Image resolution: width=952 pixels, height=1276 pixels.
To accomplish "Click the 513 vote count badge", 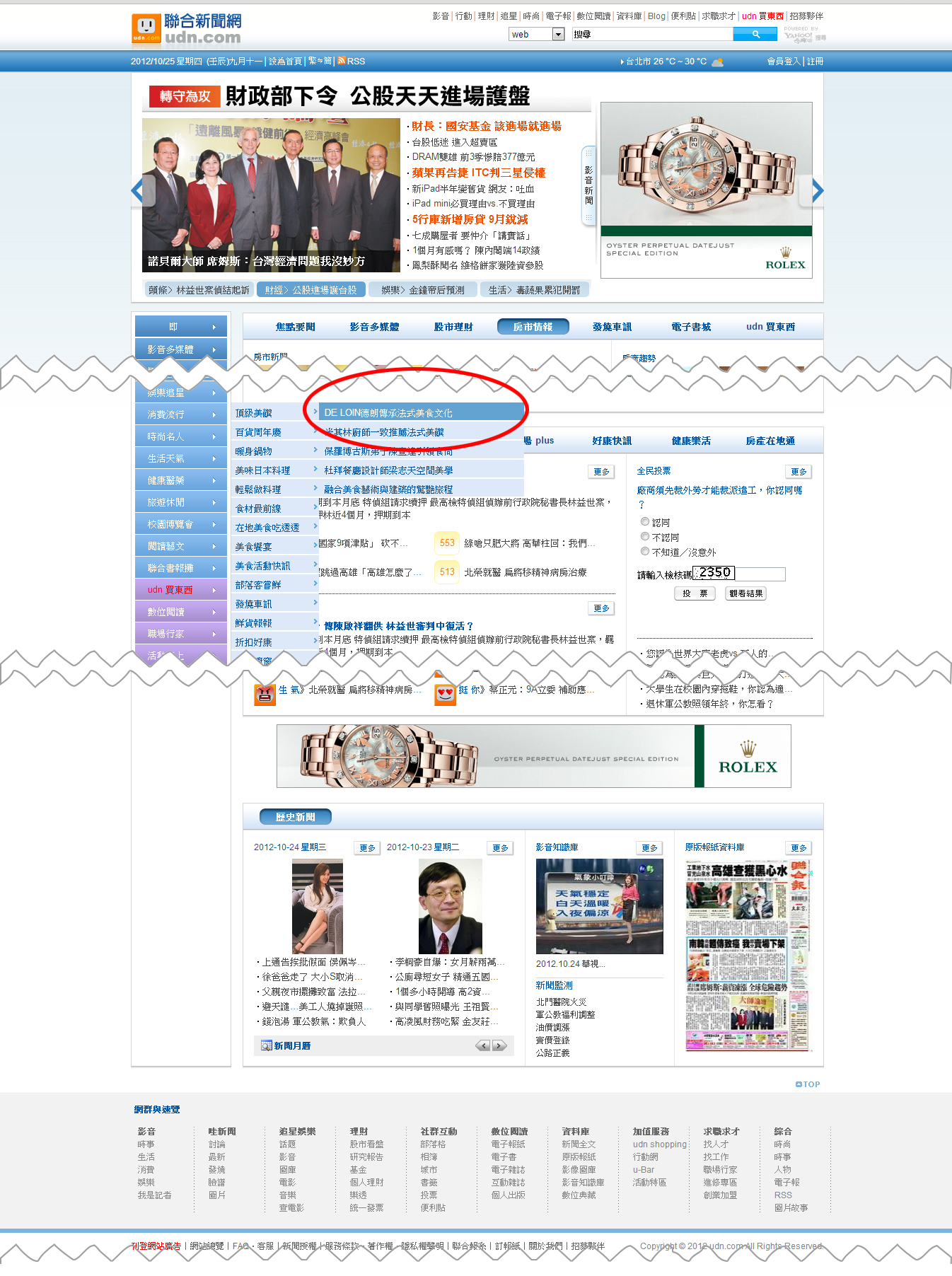I will (x=447, y=572).
